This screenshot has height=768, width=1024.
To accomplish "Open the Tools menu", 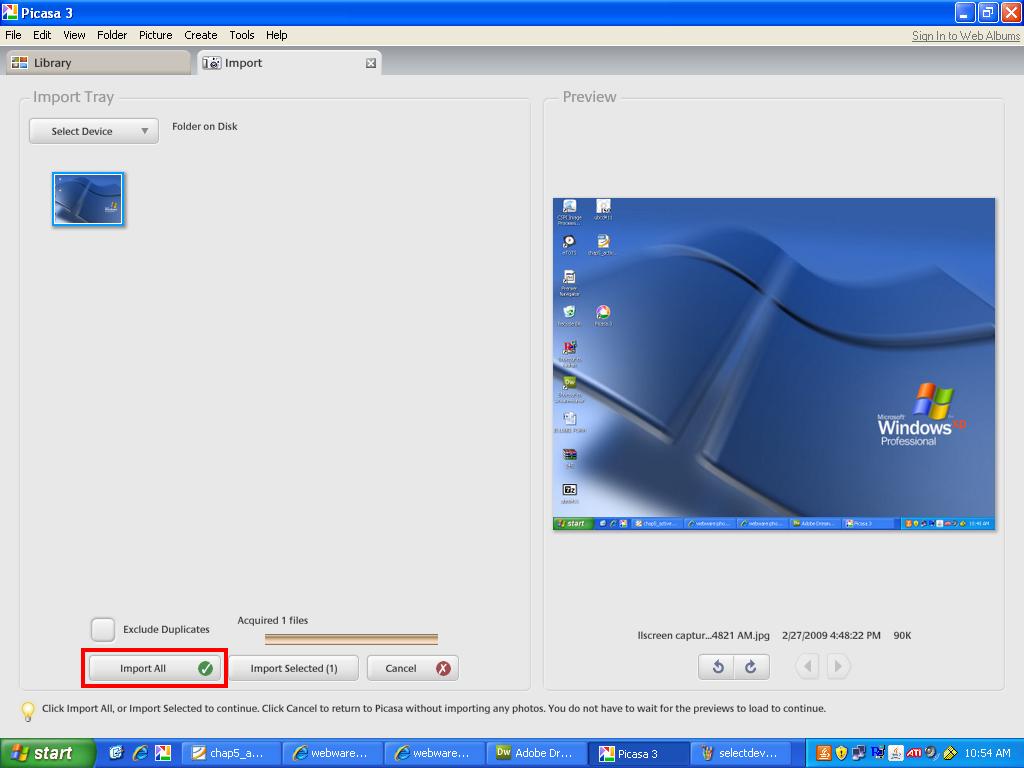I will [x=242, y=35].
